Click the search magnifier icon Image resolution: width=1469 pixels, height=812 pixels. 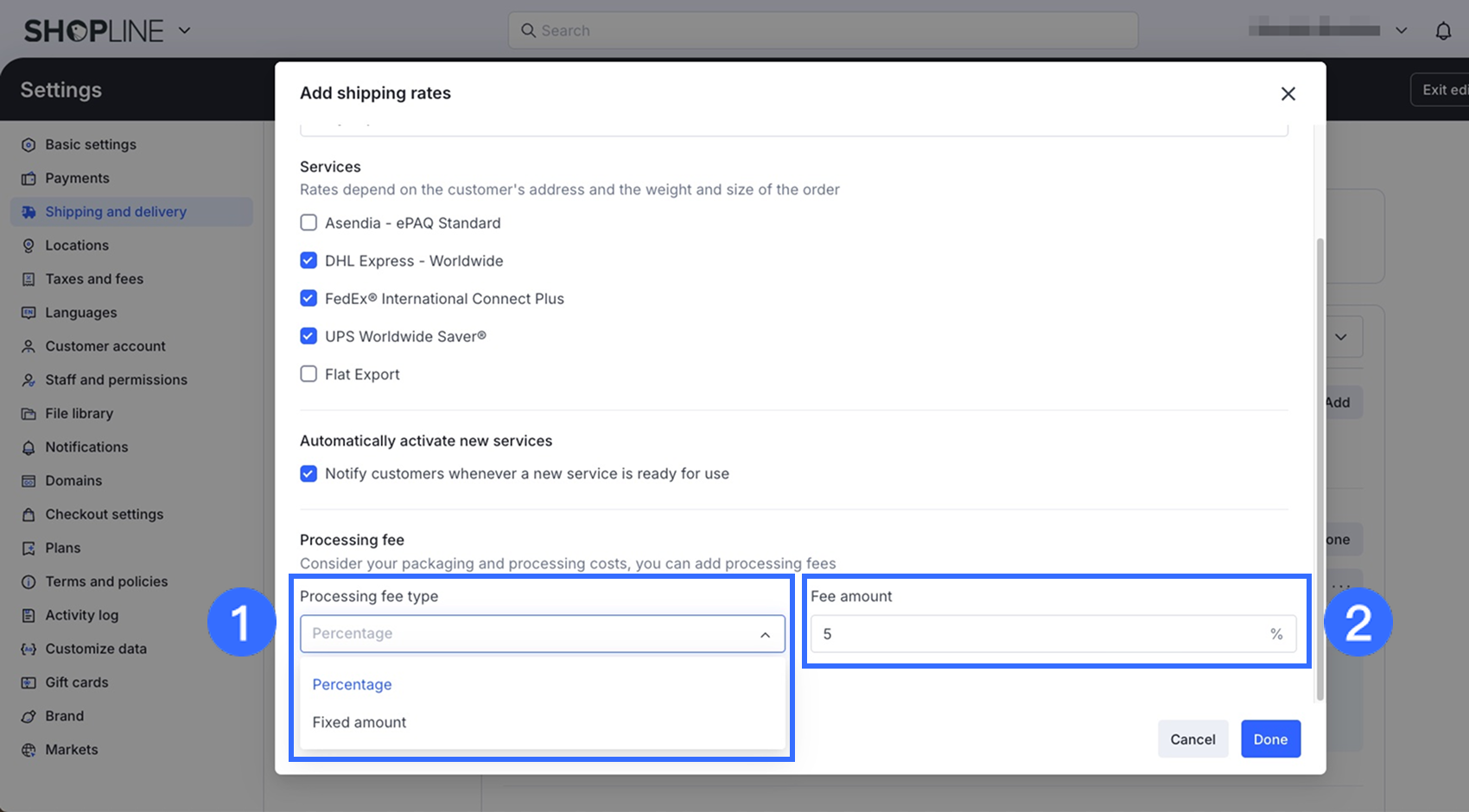(x=528, y=31)
